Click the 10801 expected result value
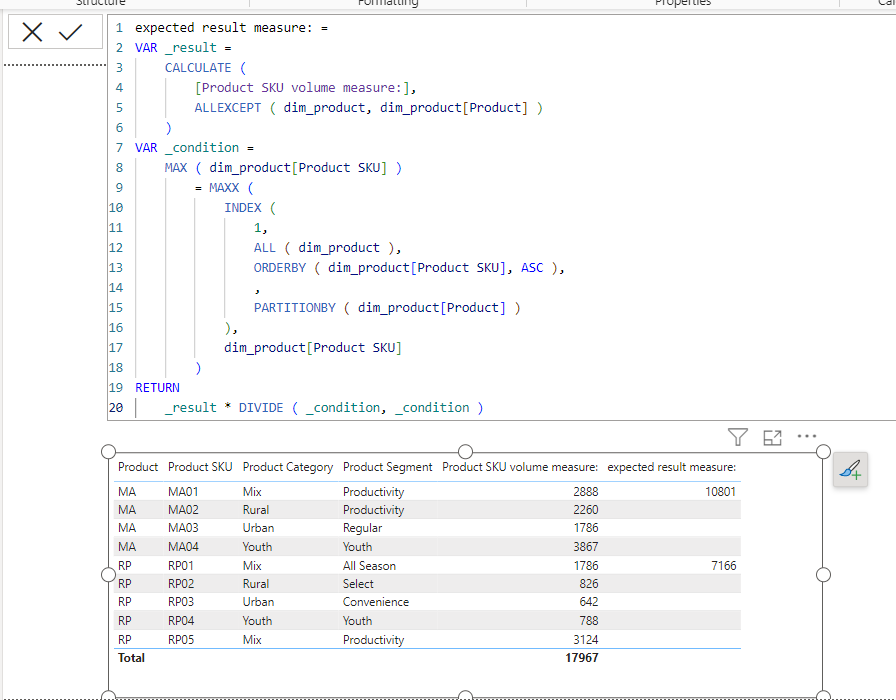This screenshot has height=700, width=896. (x=721, y=491)
